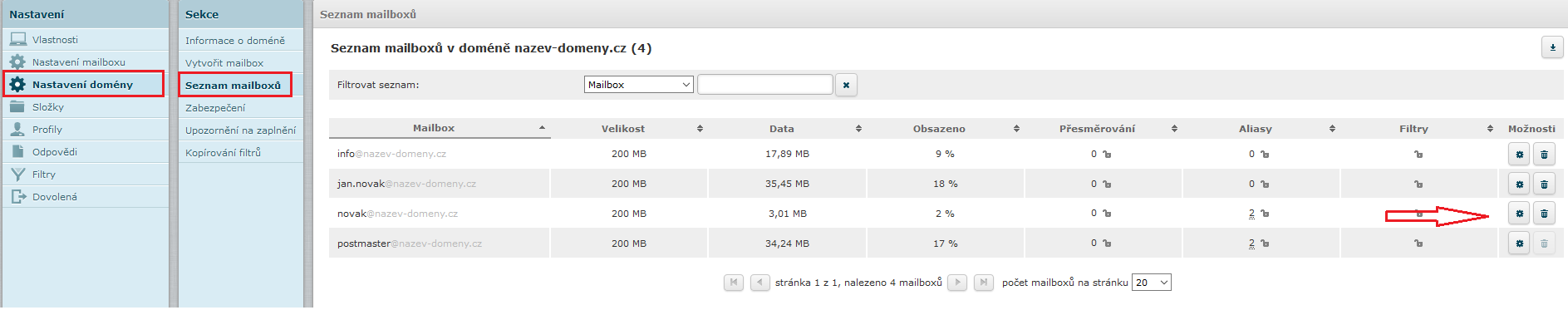Click trash icon in info mailbox row

point(1544,154)
